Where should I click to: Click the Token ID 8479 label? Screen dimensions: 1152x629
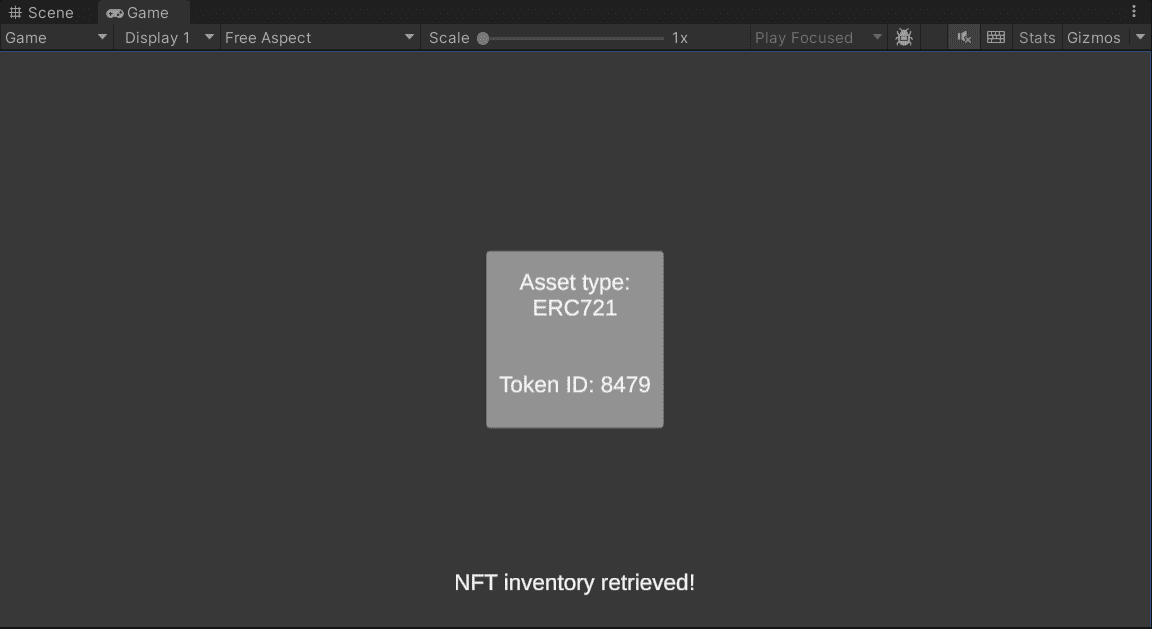574,384
